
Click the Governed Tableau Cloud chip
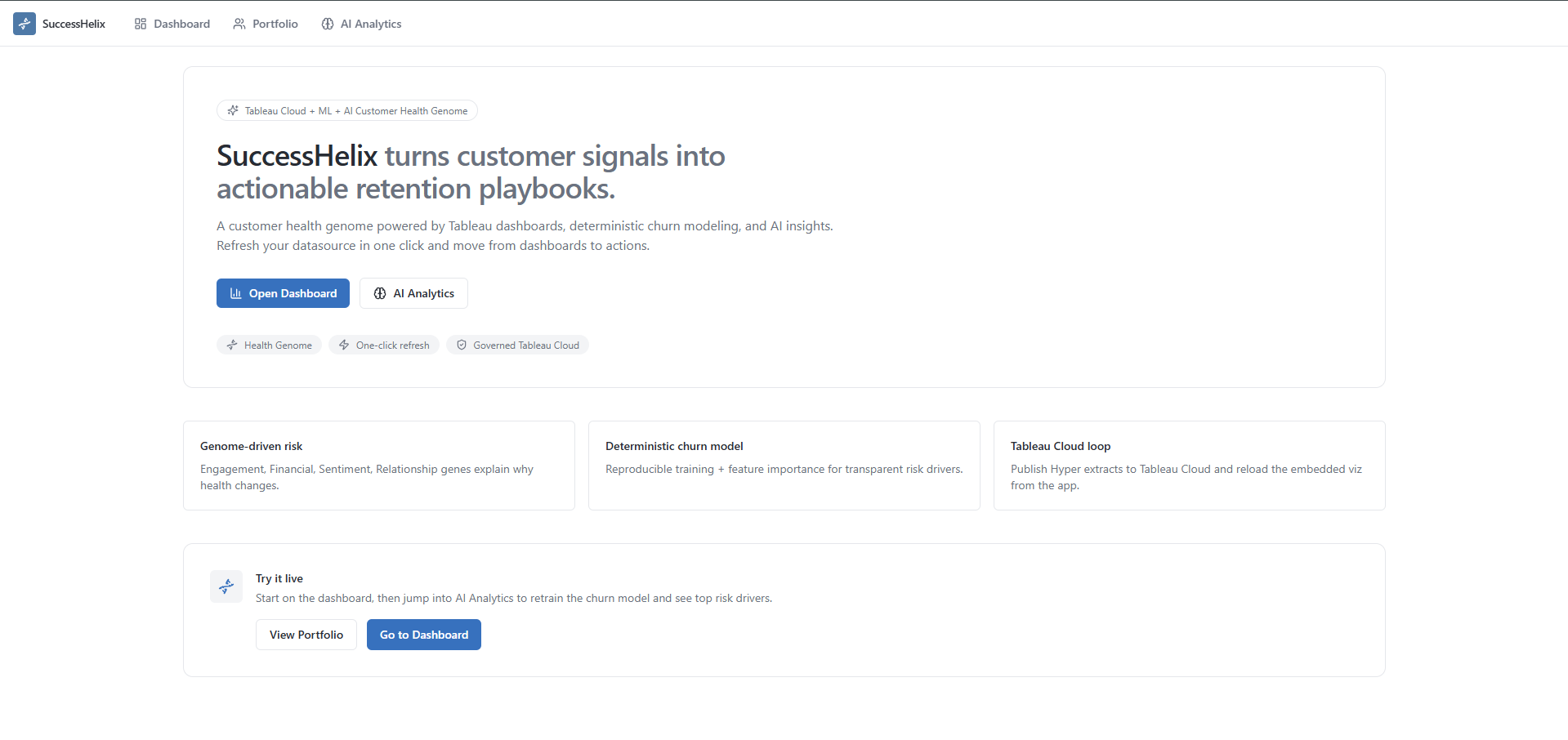point(517,345)
